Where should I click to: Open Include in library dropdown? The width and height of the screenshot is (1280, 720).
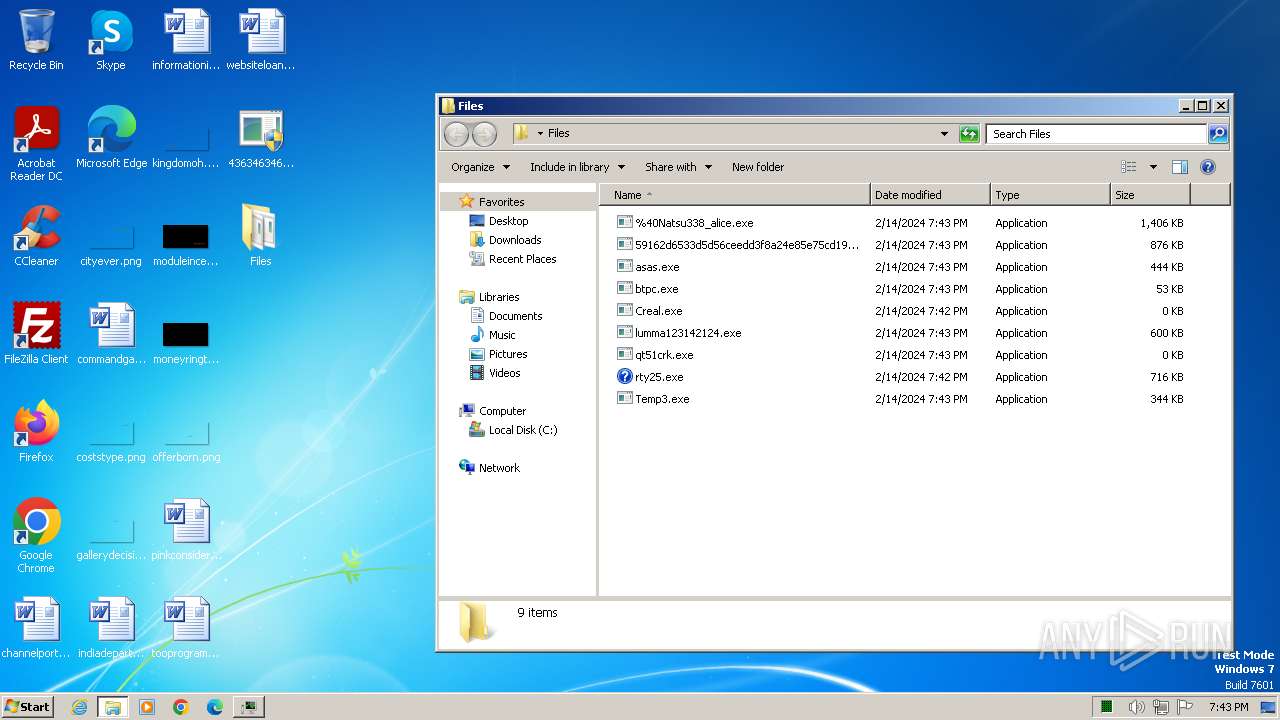point(577,167)
